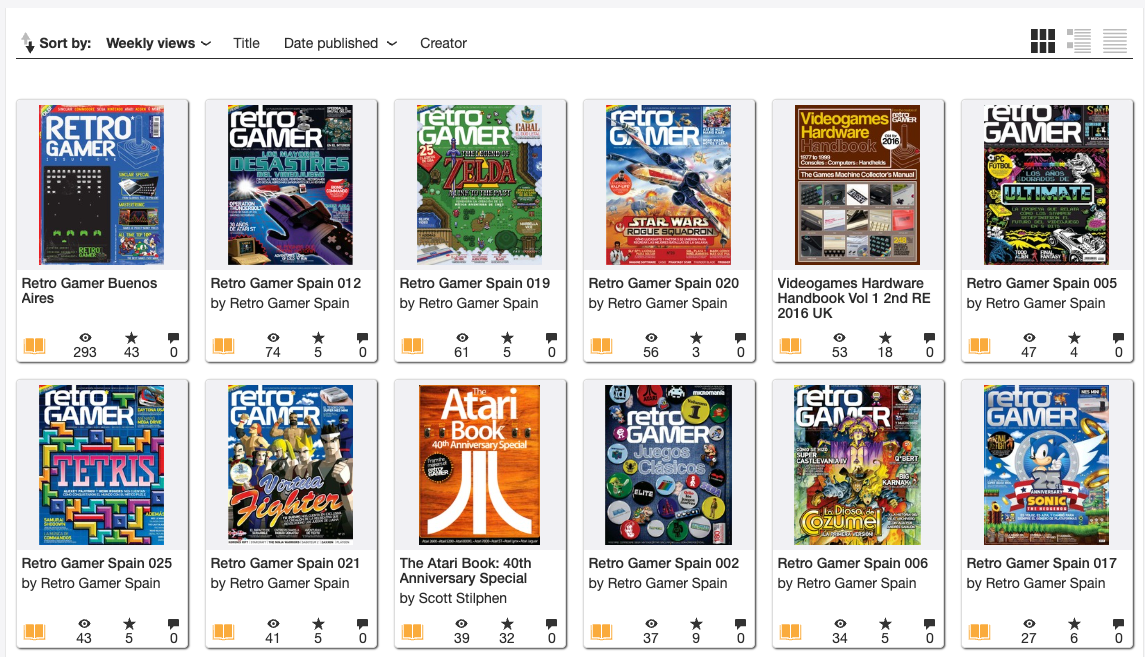Click favorites star on Atari Book card
The image size is (1145, 657).
point(508,623)
